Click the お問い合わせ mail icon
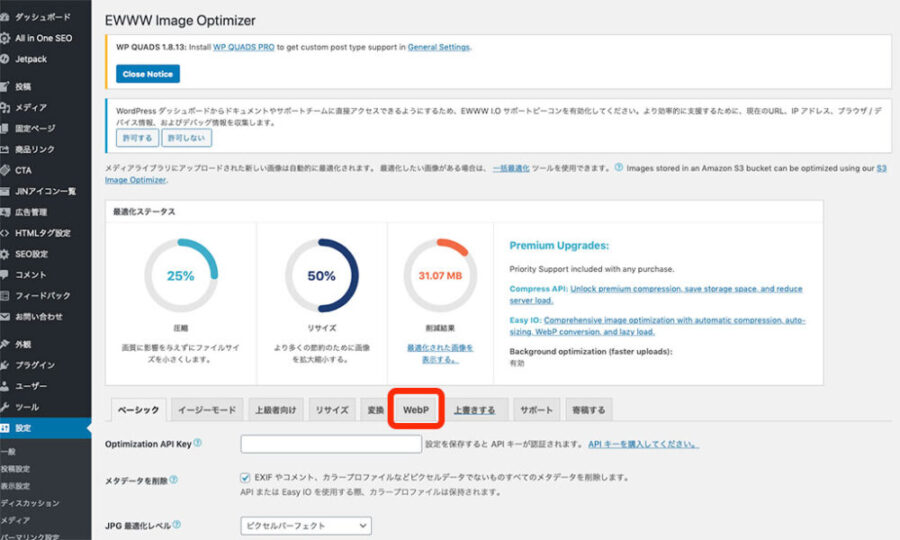 [x=5, y=317]
